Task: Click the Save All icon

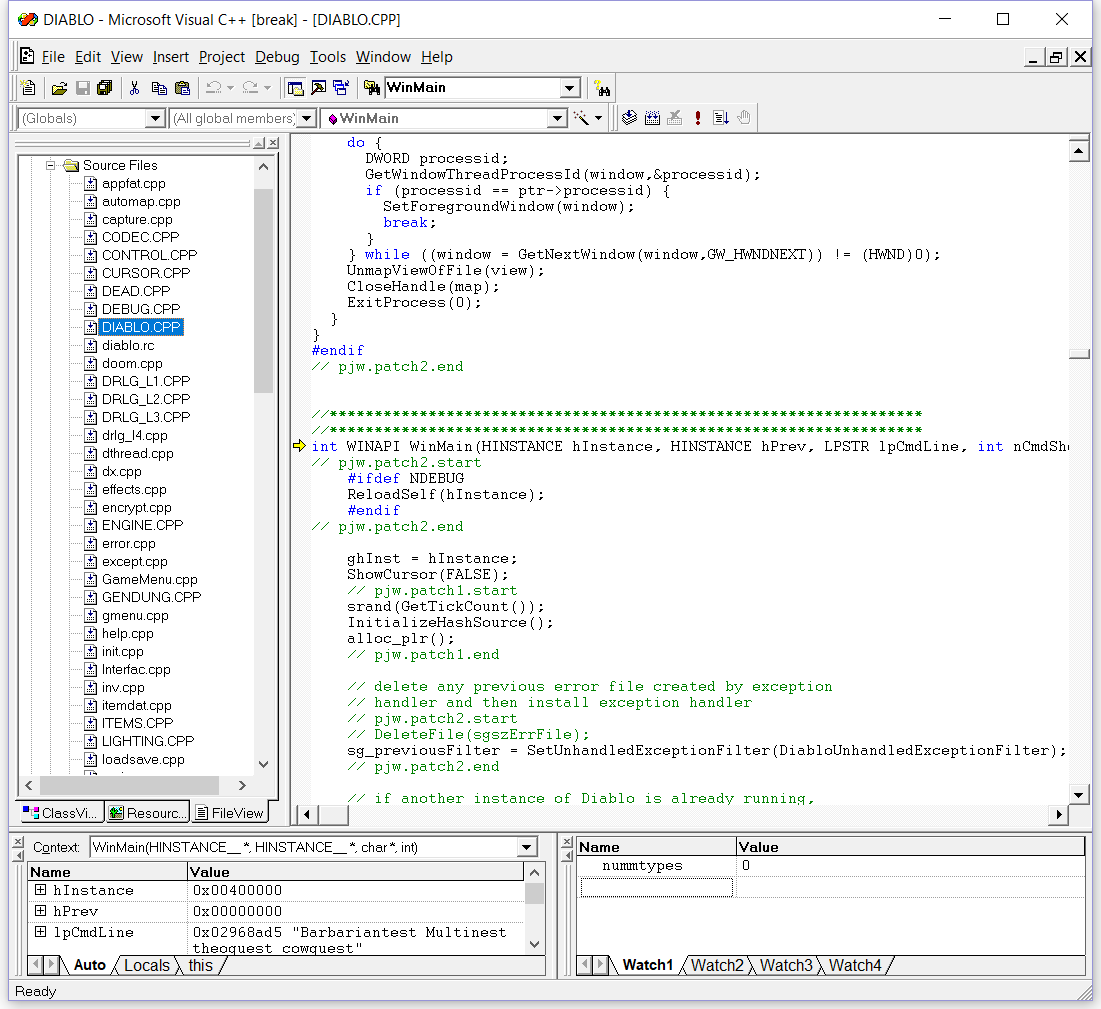Action: tap(104, 88)
